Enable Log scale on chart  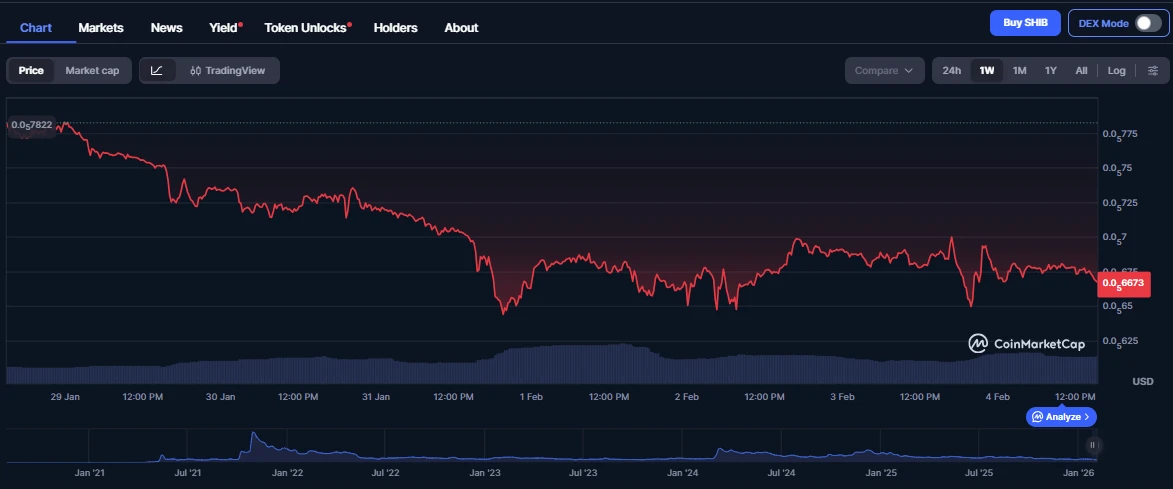click(x=1116, y=70)
